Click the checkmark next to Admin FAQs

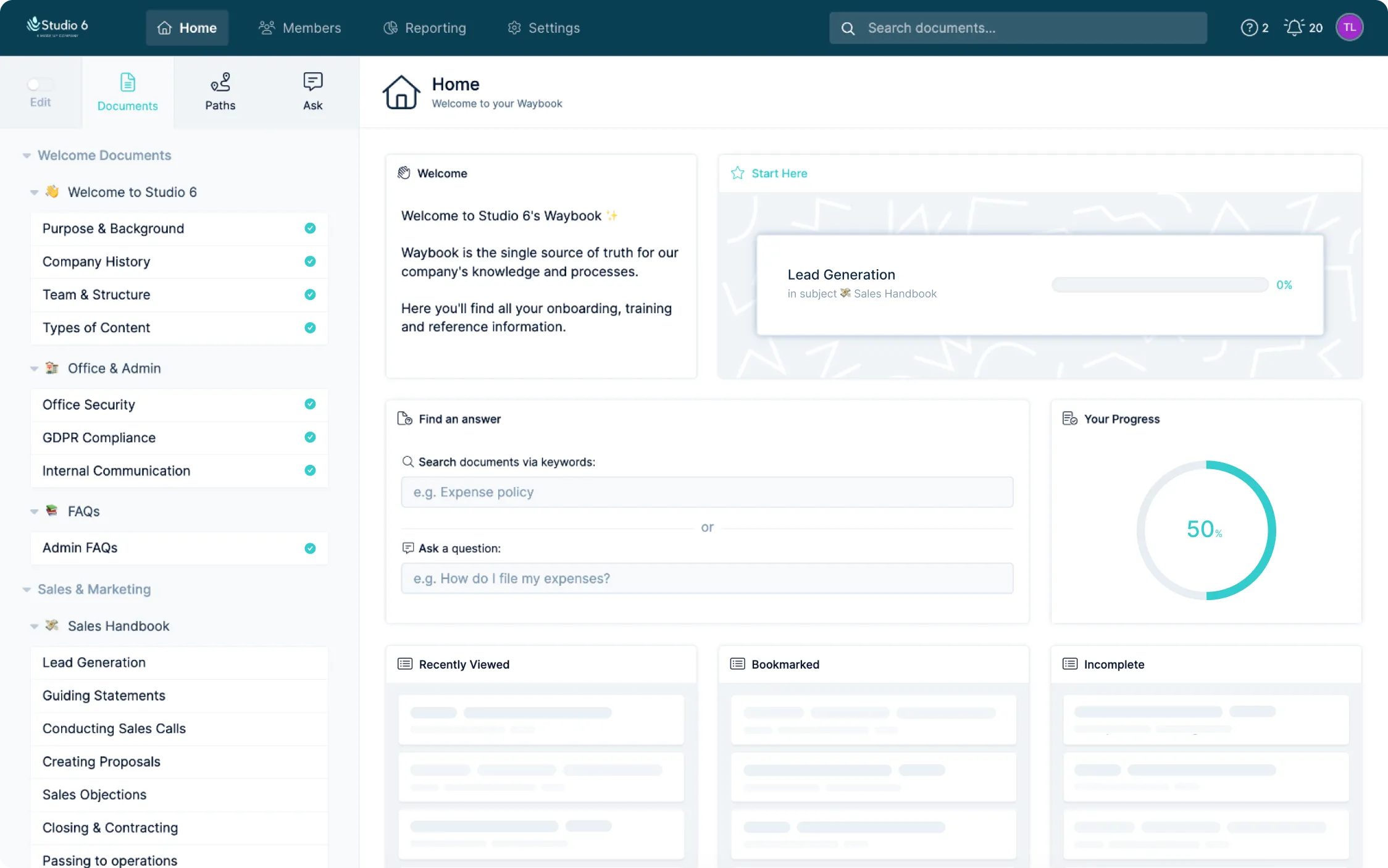(310, 548)
